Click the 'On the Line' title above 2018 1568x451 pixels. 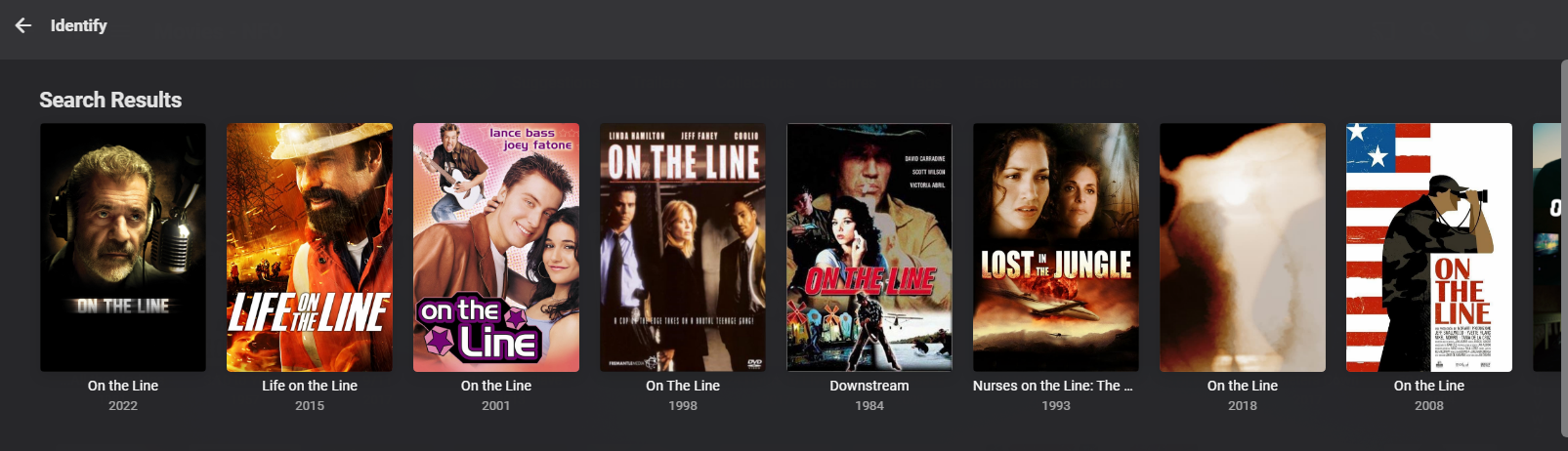1243,386
